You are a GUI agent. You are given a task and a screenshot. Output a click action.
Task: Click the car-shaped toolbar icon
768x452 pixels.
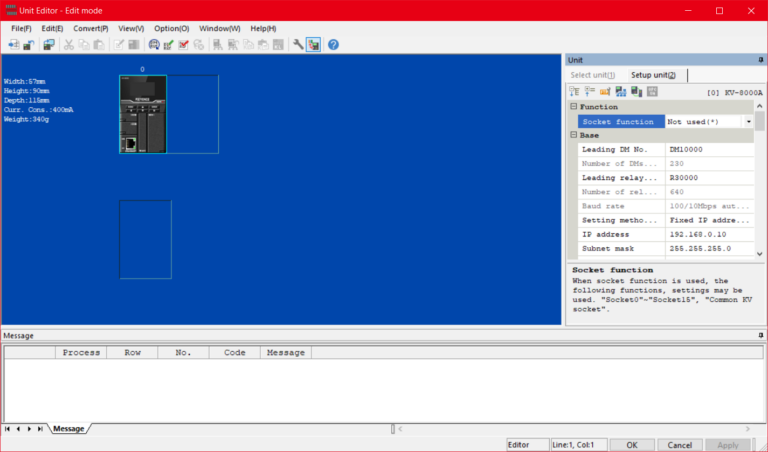tap(153, 45)
